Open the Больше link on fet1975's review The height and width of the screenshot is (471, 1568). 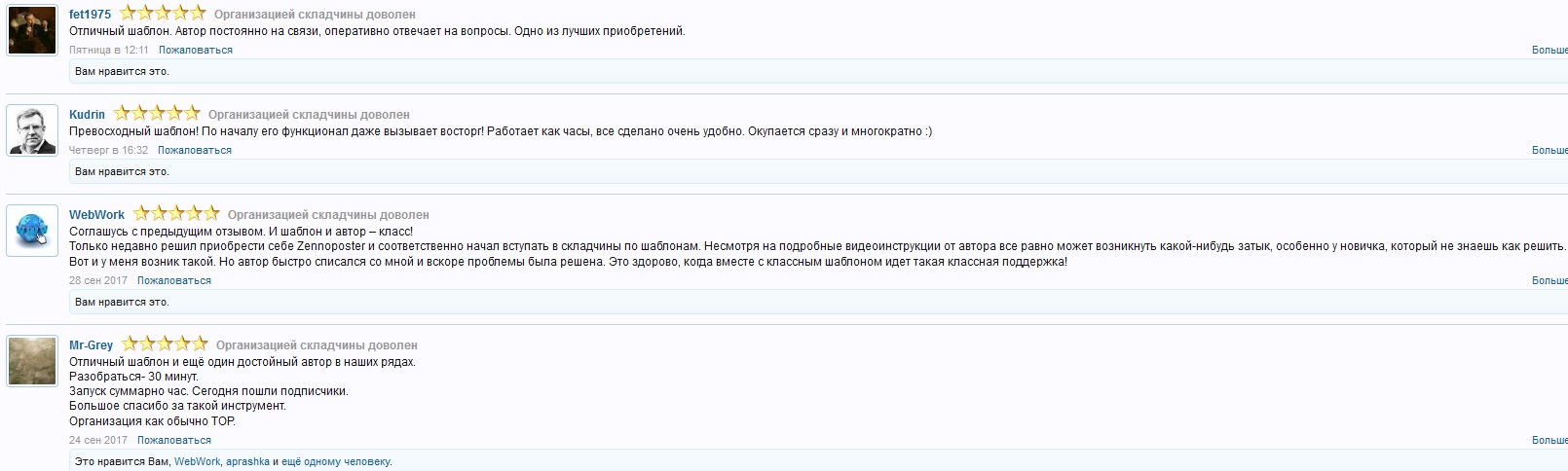(x=1549, y=50)
